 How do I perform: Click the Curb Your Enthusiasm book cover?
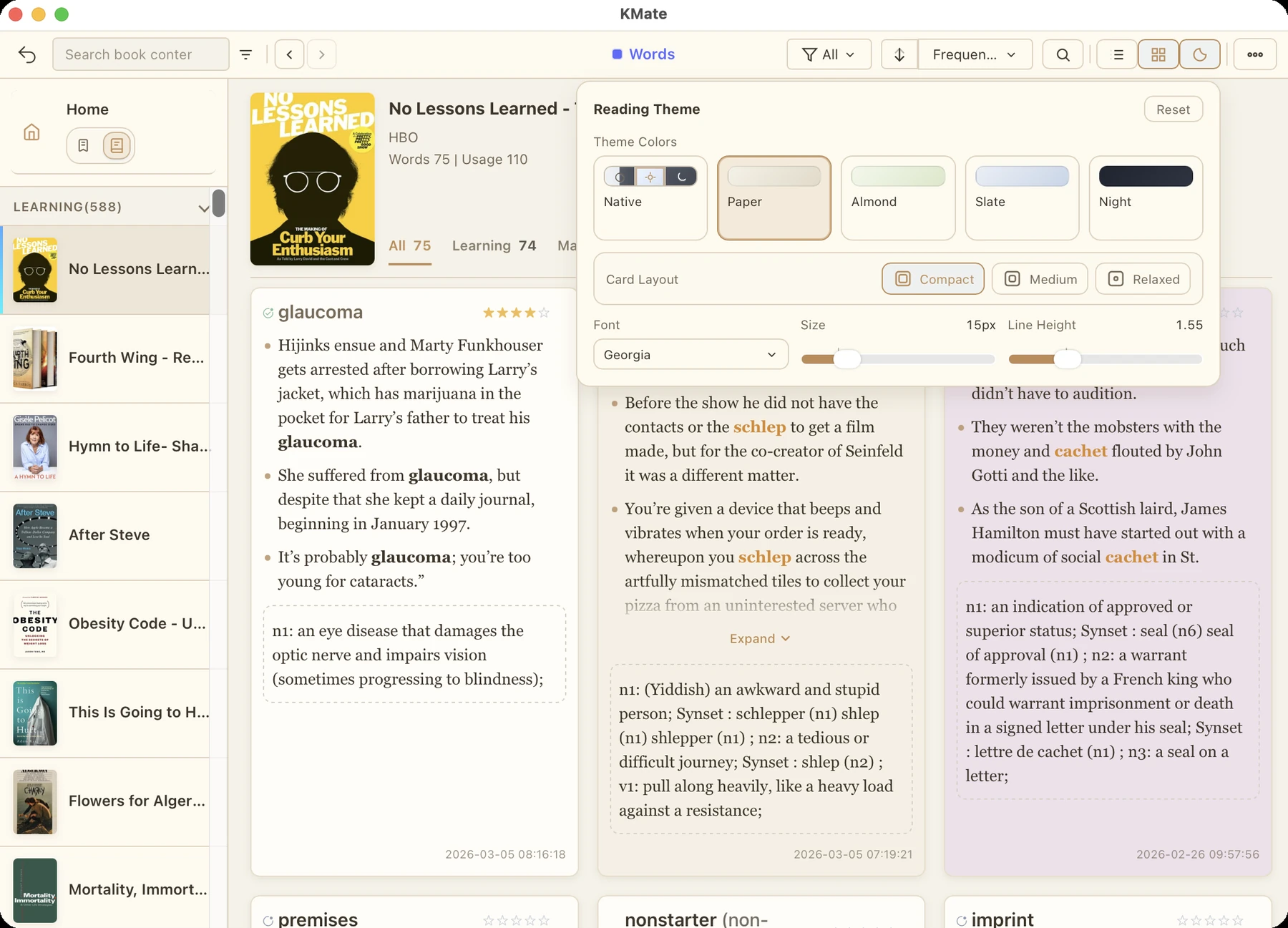pos(313,179)
